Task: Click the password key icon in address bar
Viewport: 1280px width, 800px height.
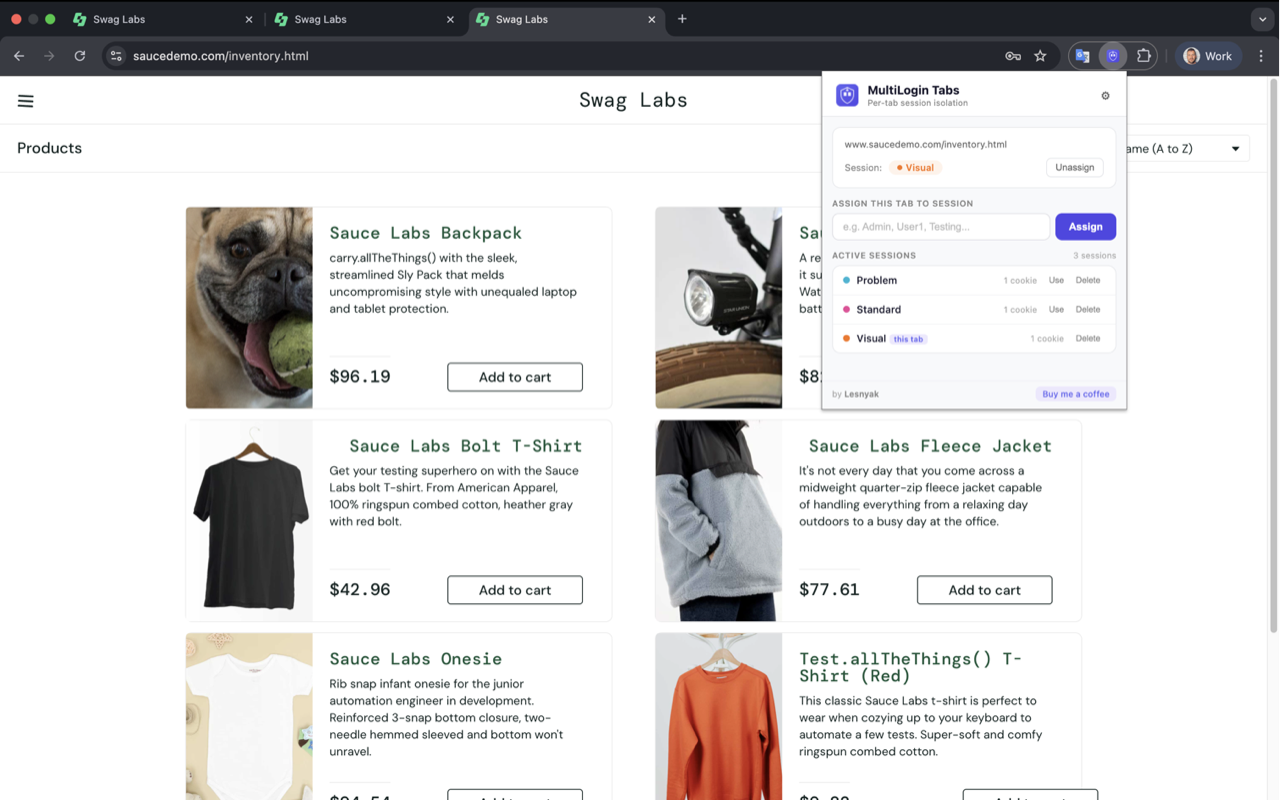Action: (x=1013, y=56)
